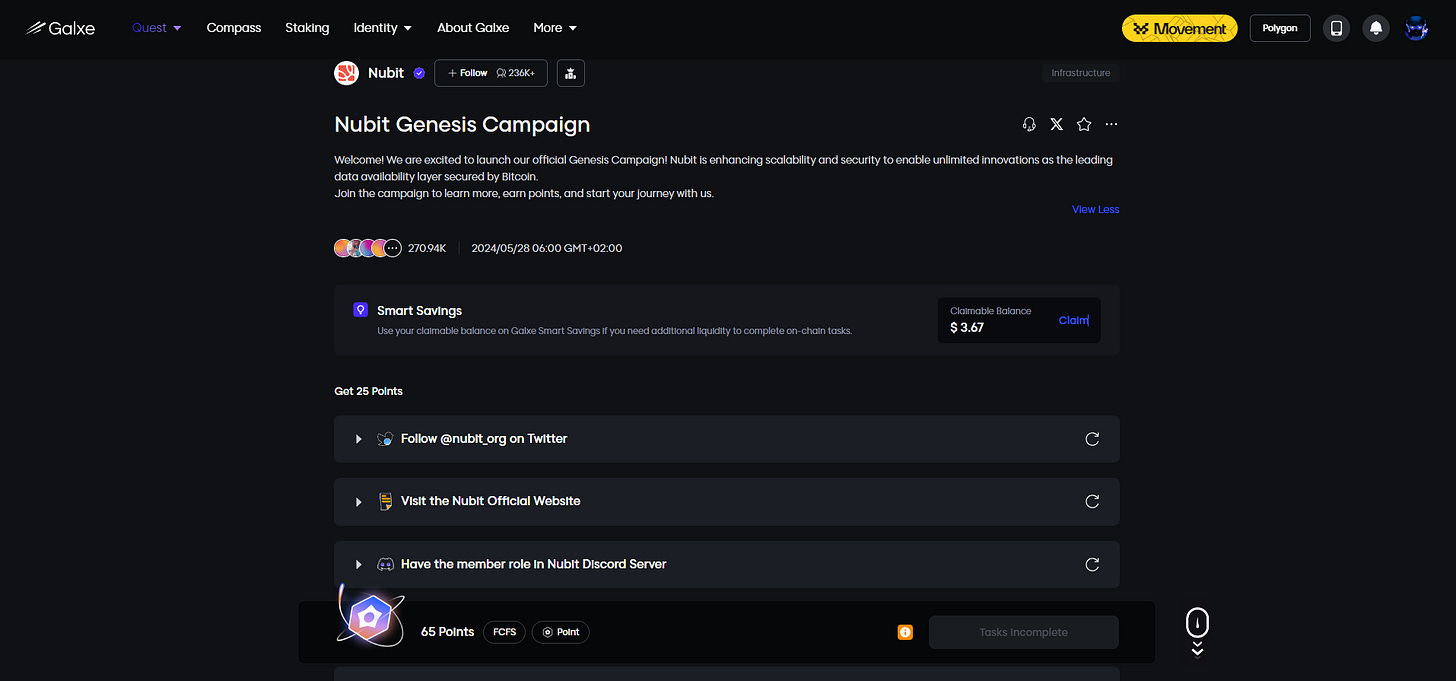Share campaign on X
The image size is (1456, 681).
tap(1057, 124)
